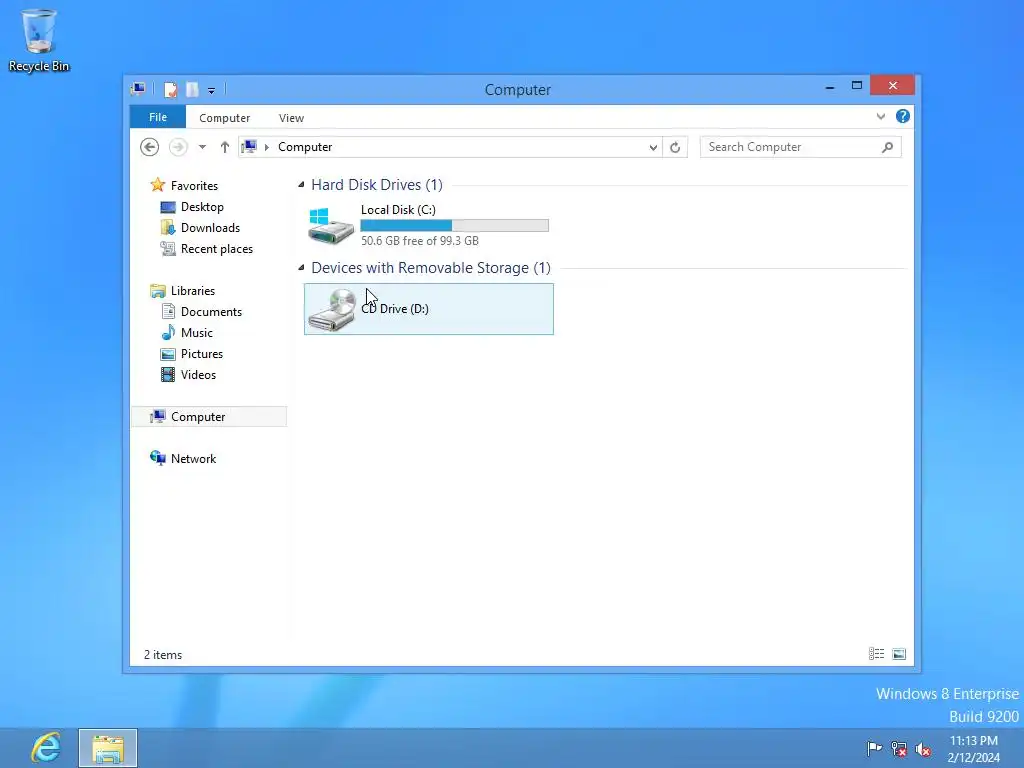Open Recent places under Favorites
The image size is (1024, 768).
216,249
